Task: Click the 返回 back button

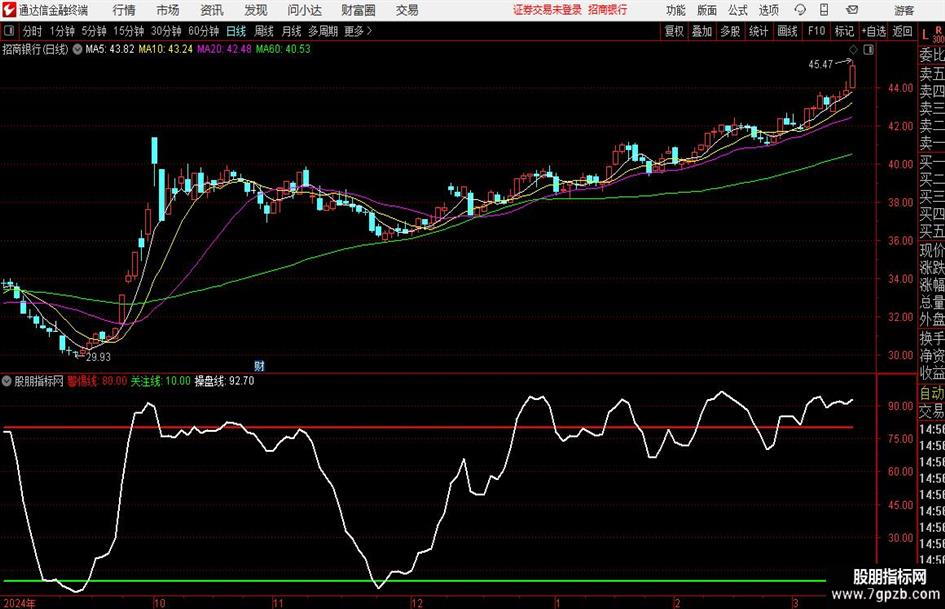Action: tap(902, 31)
